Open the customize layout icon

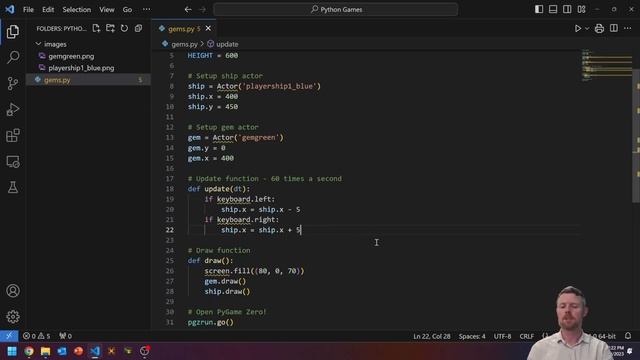(x=582, y=9)
